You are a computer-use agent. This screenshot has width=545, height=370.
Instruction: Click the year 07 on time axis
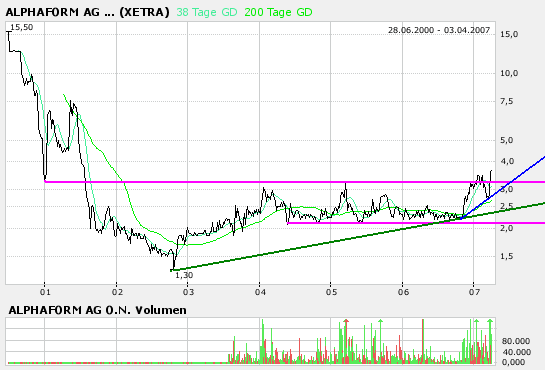474,292
